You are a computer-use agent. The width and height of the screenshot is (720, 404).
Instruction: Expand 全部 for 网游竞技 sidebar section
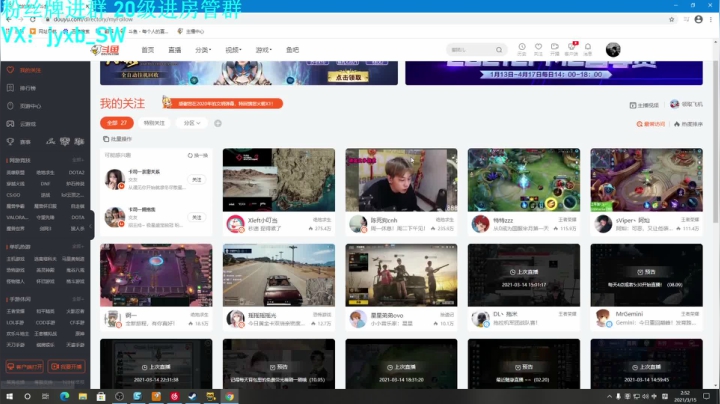78,160
